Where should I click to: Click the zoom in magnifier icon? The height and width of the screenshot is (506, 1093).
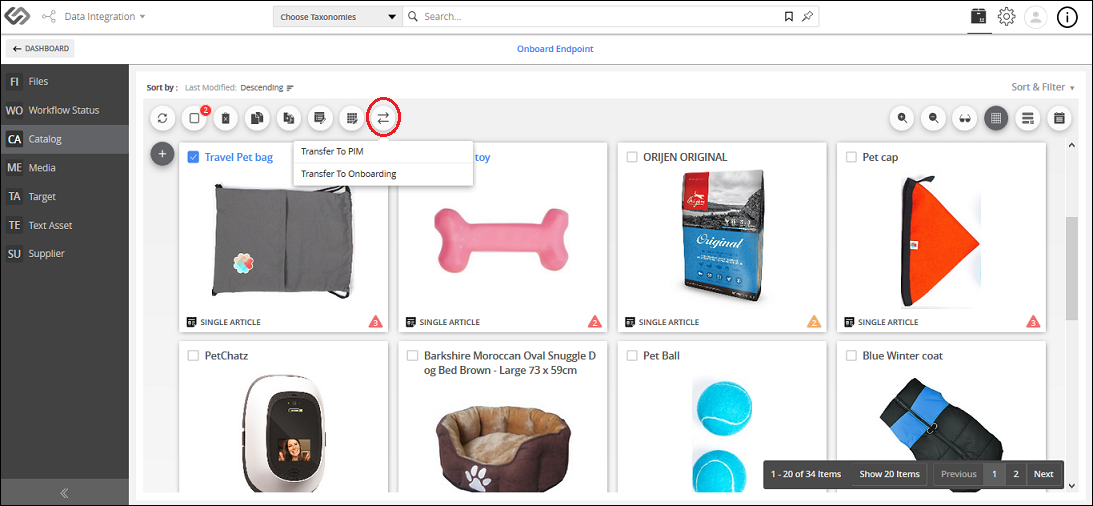(x=902, y=118)
